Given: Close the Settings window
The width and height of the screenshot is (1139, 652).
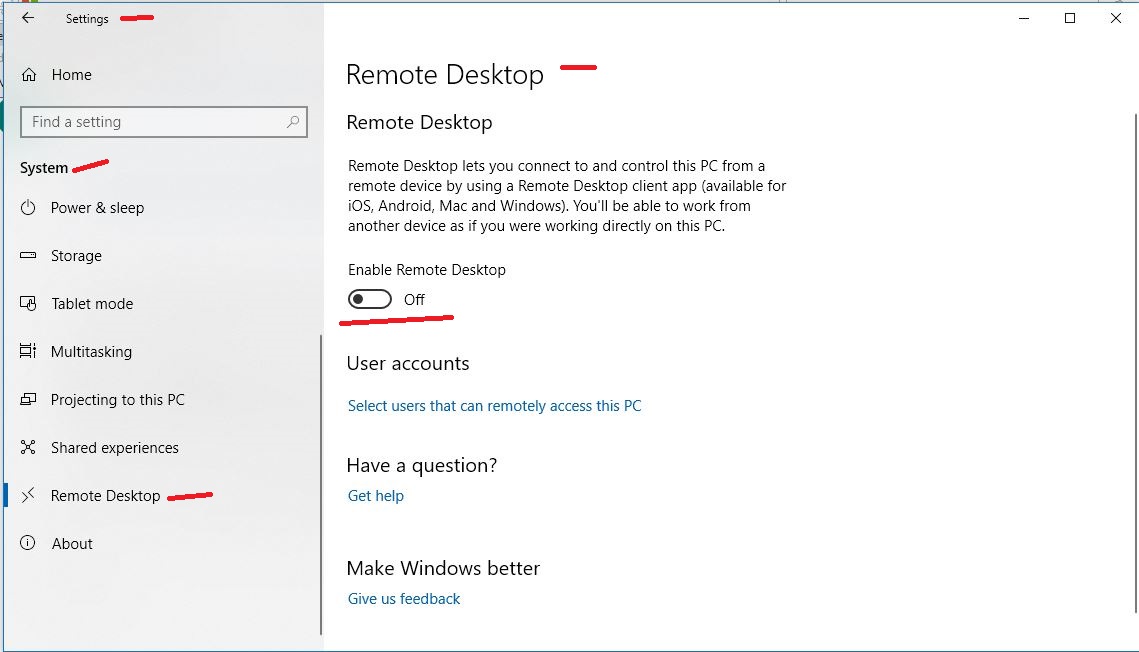Looking at the screenshot, I should tap(1116, 18).
